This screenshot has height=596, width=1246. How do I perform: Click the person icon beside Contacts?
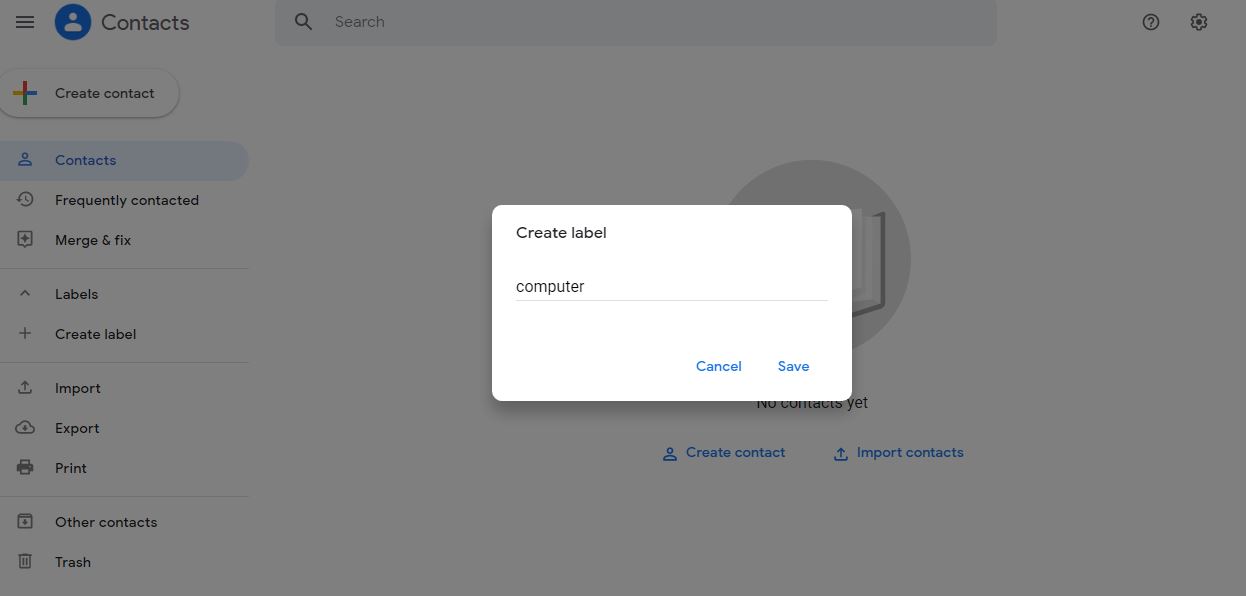[x=25, y=160]
